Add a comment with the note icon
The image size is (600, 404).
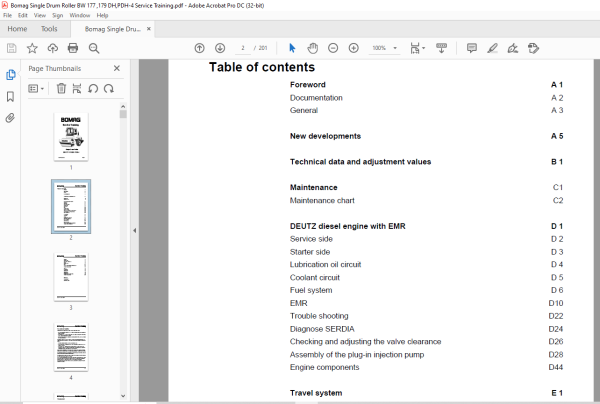coord(472,48)
